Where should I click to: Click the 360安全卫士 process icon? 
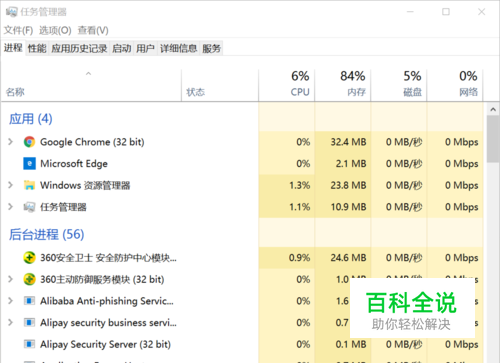(x=29, y=258)
